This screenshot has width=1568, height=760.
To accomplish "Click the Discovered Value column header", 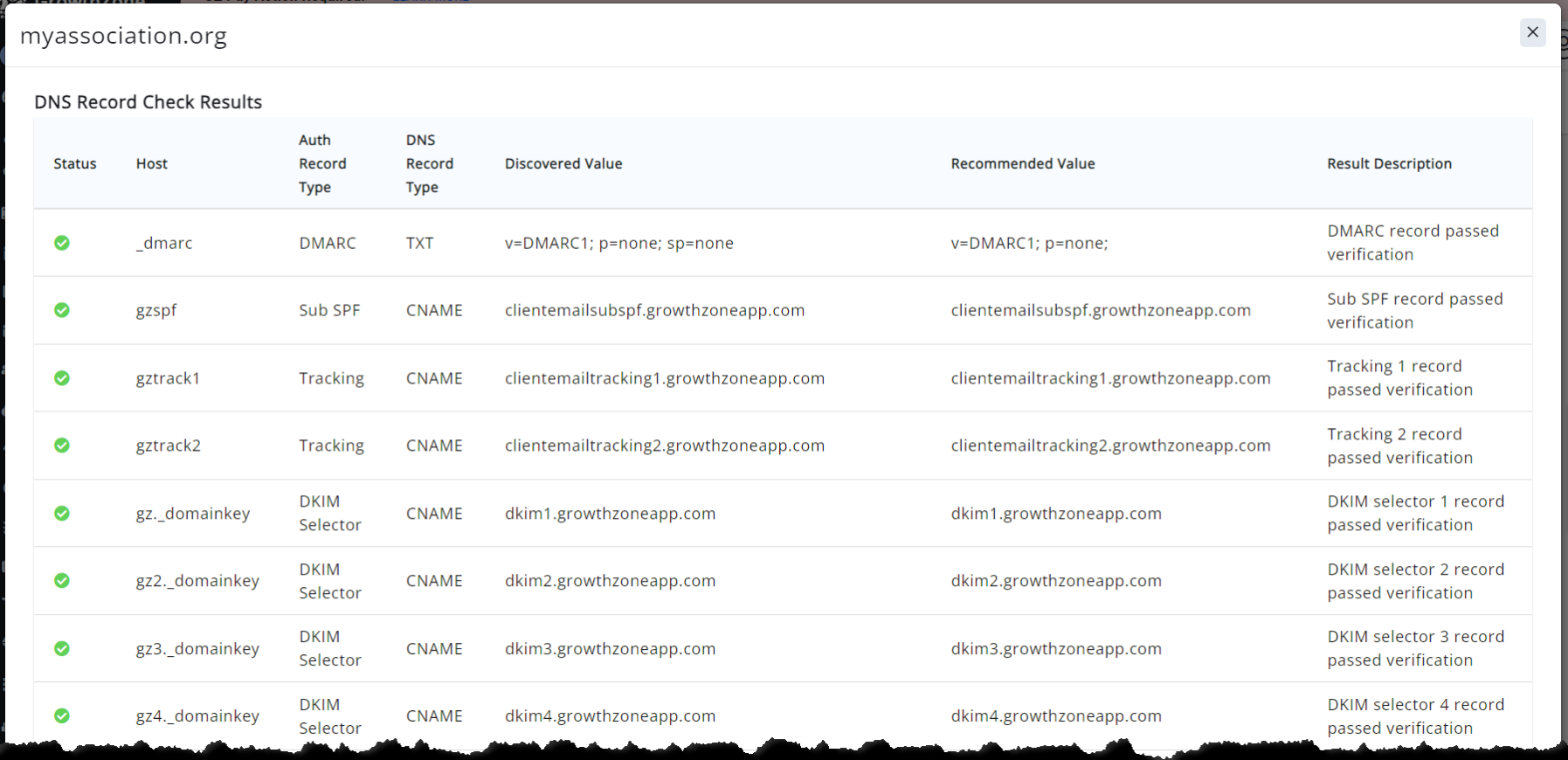I will point(563,163).
